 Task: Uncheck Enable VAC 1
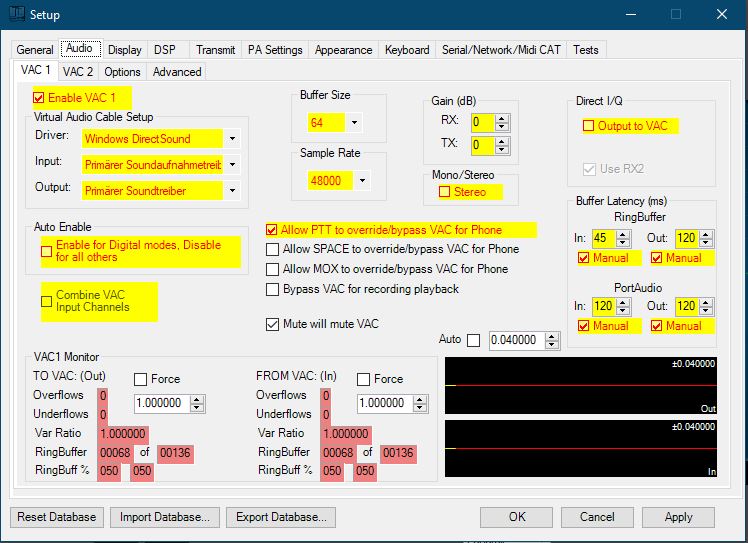pyautogui.click(x=40, y=98)
